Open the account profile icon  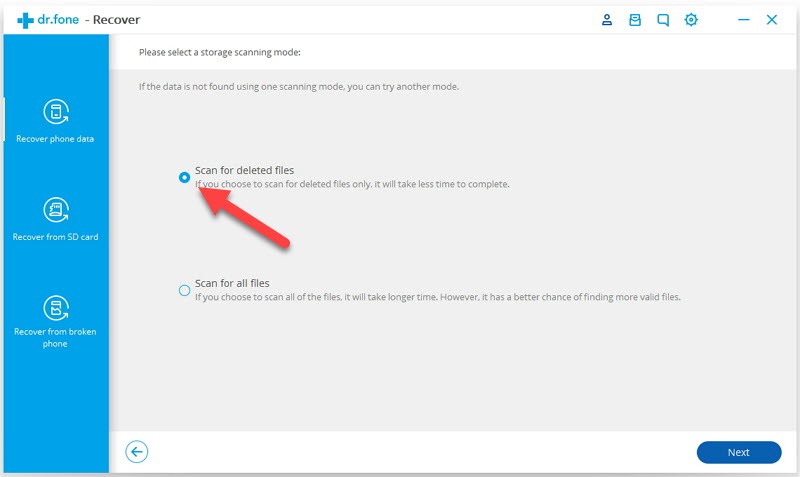[x=607, y=20]
